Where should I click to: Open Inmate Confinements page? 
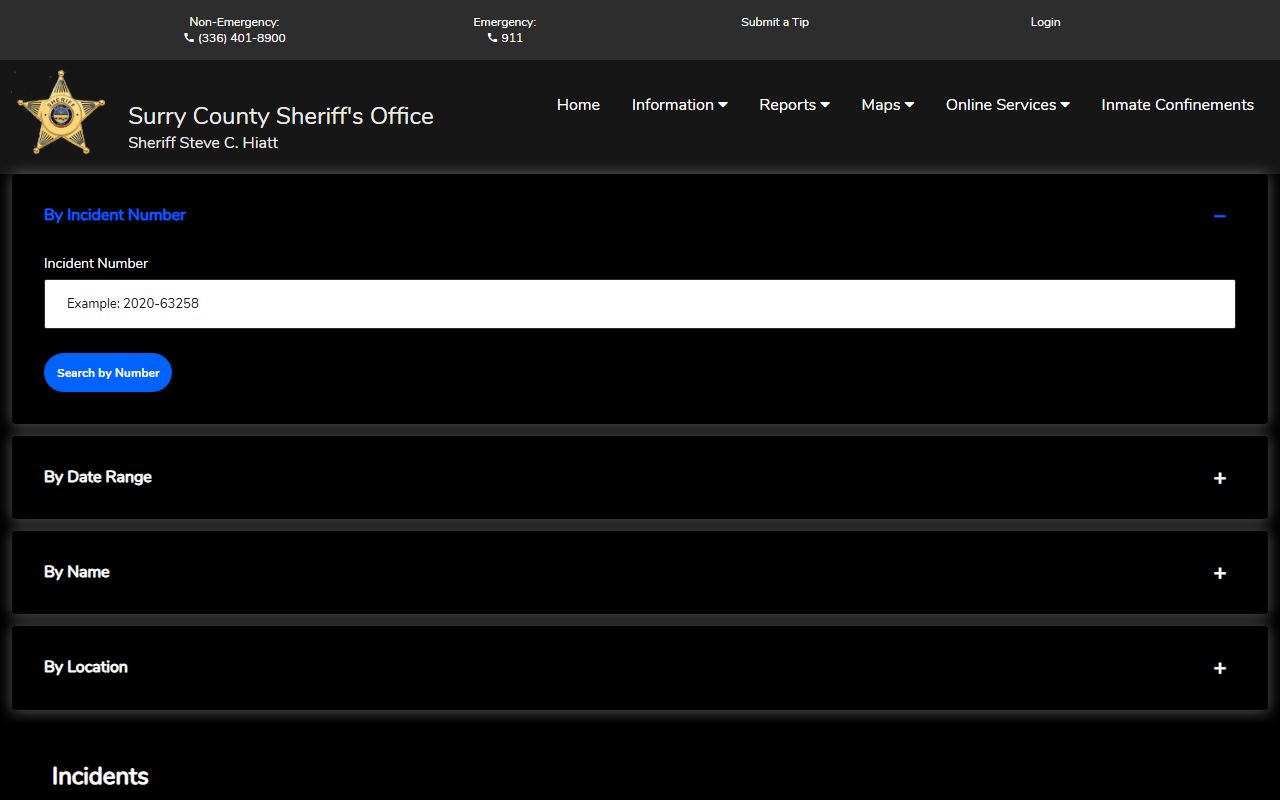point(1177,105)
